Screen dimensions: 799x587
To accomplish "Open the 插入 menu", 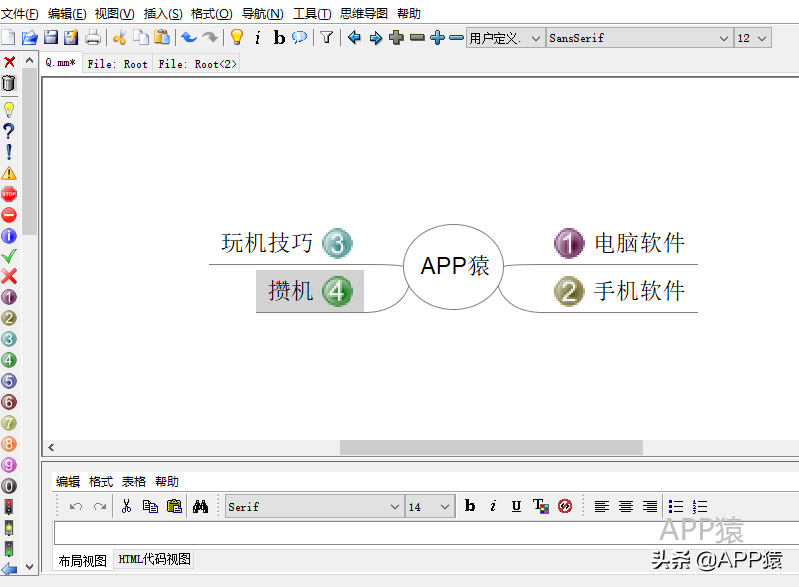I will tap(163, 14).
